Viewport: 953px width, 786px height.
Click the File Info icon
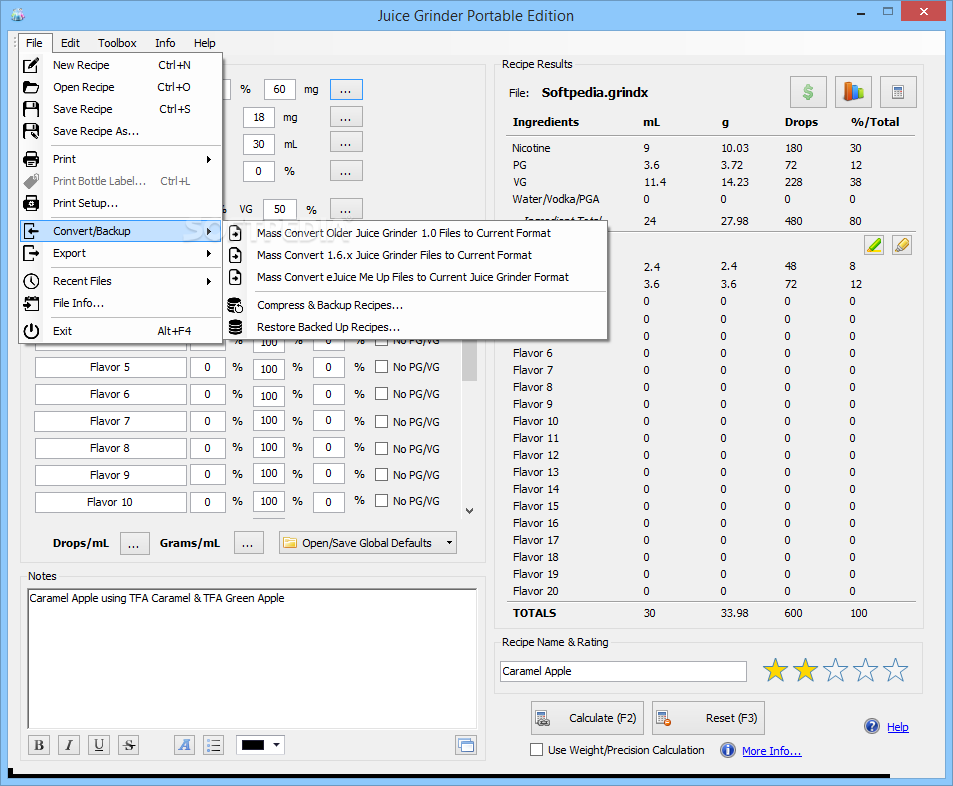(x=31, y=303)
